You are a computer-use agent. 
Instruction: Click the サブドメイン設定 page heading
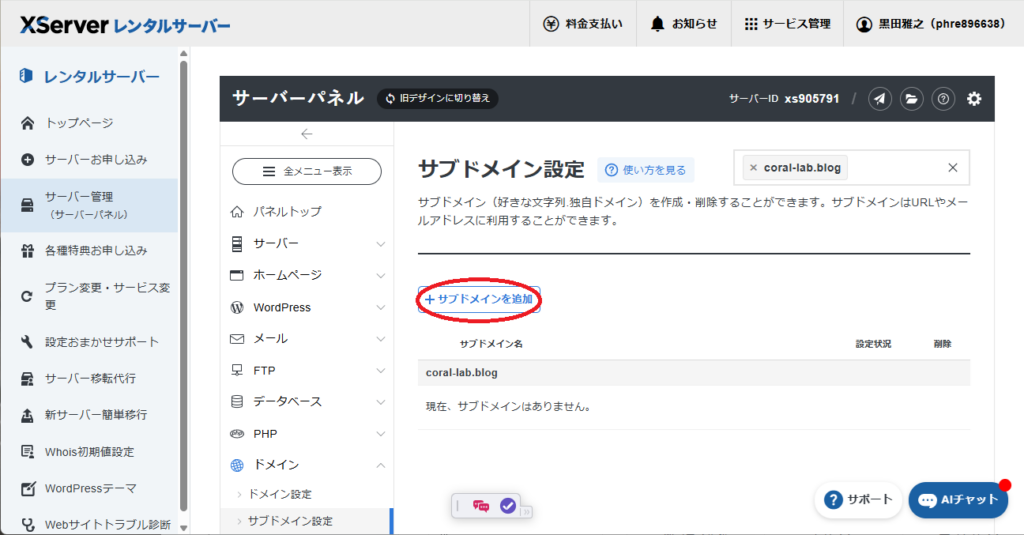[501, 169]
